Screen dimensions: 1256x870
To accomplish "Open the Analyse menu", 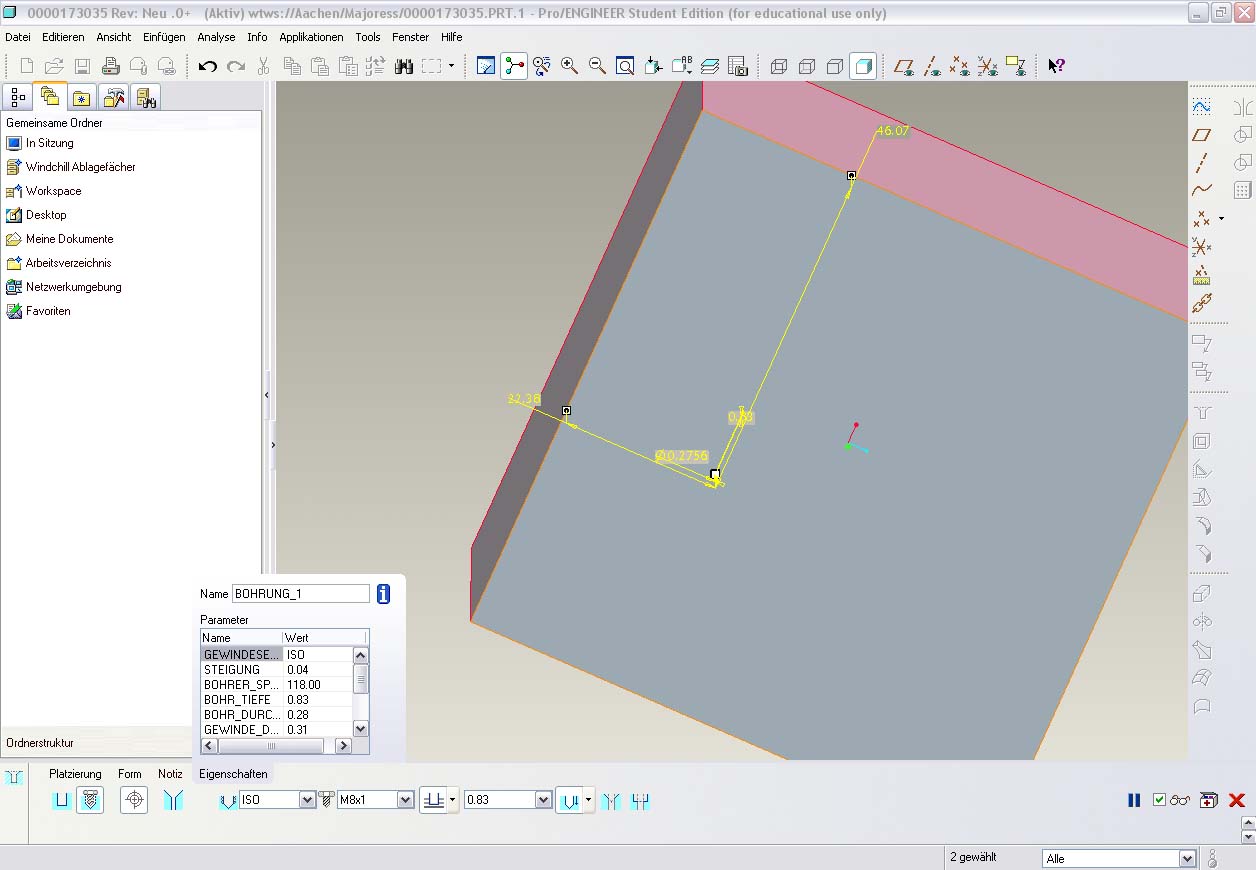I will [x=216, y=37].
